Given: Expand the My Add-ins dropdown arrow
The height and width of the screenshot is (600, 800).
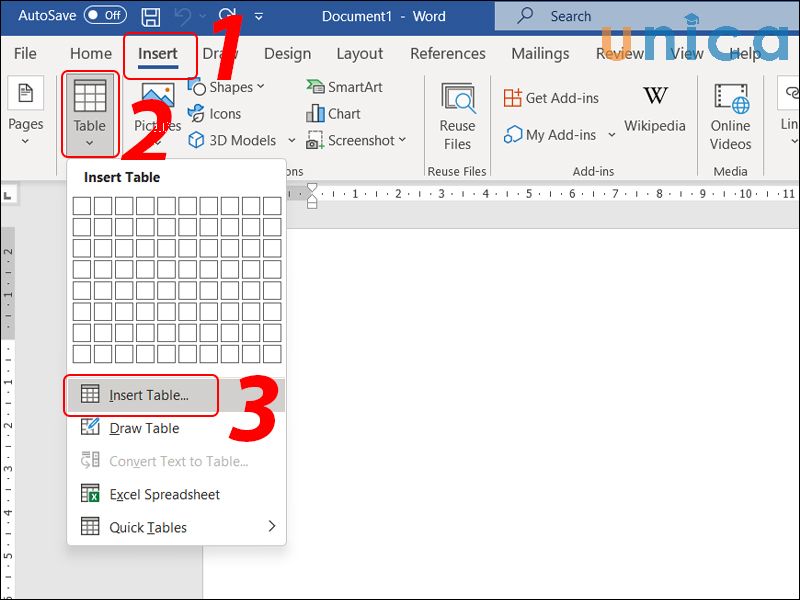Looking at the screenshot, I should 611,135.
